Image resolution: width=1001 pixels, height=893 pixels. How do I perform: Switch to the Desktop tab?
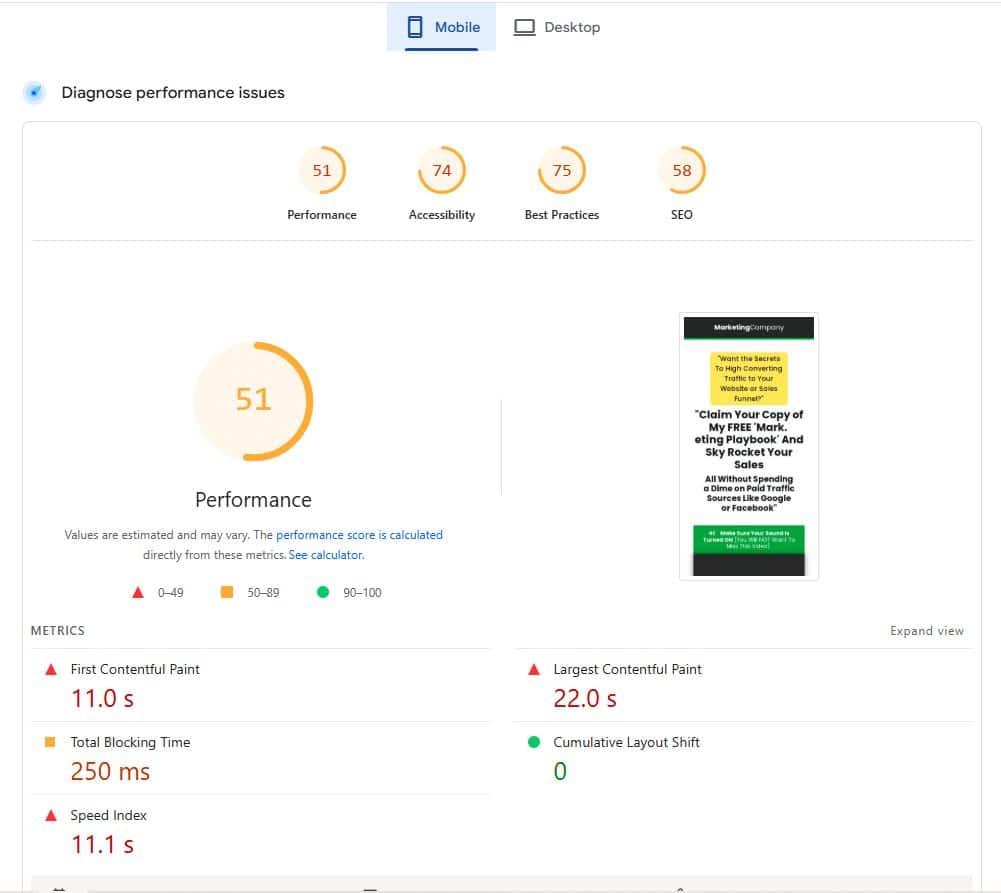[557, 27]
